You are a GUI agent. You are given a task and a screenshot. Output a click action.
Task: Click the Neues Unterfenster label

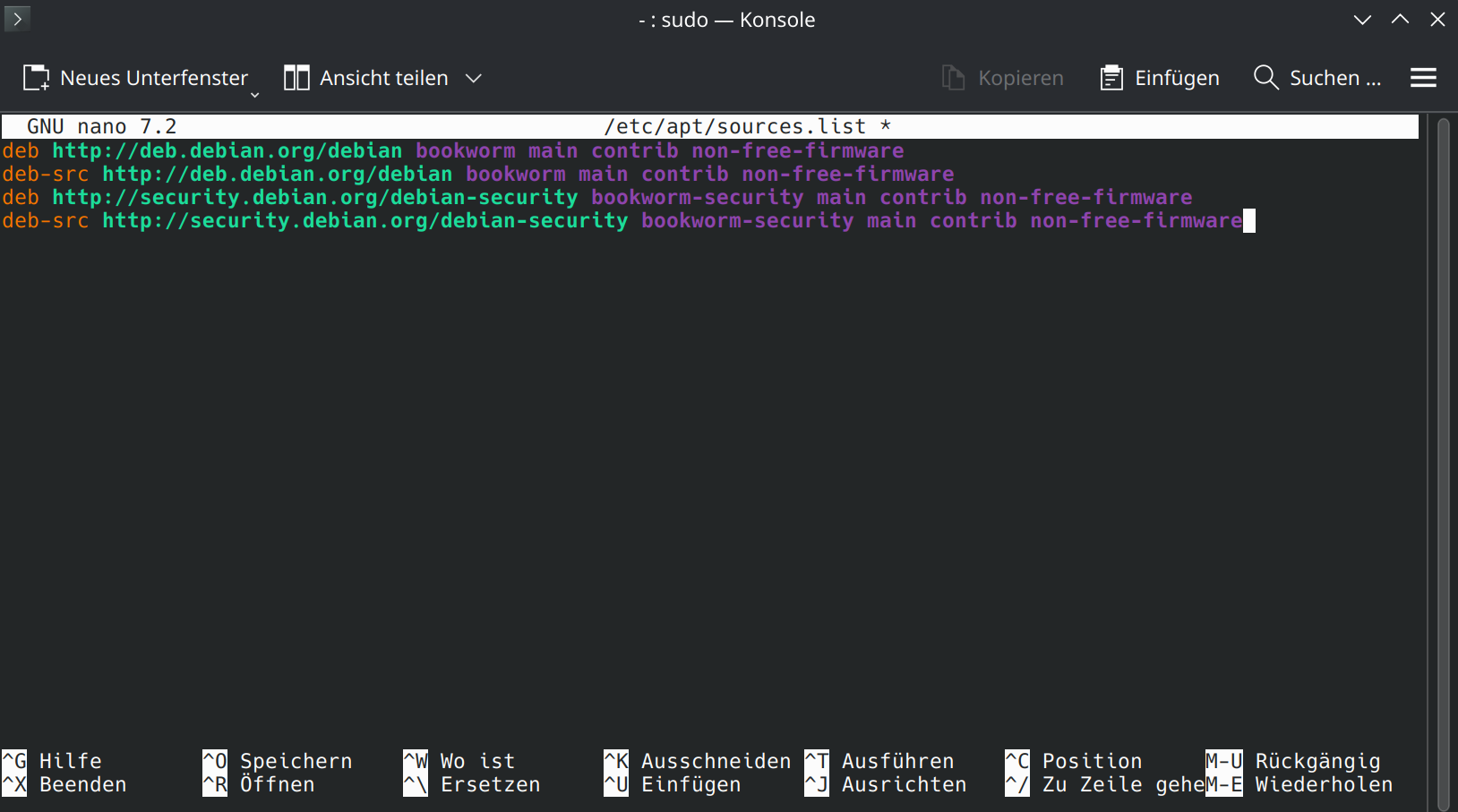154,78
